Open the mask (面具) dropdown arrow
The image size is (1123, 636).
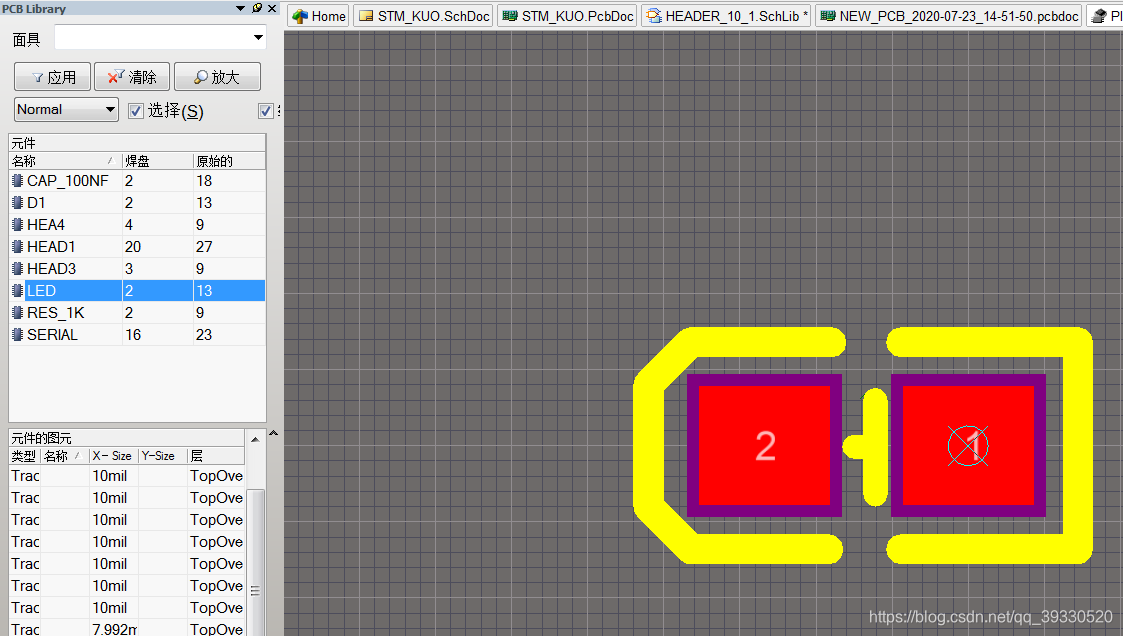(x=258, y=37)
